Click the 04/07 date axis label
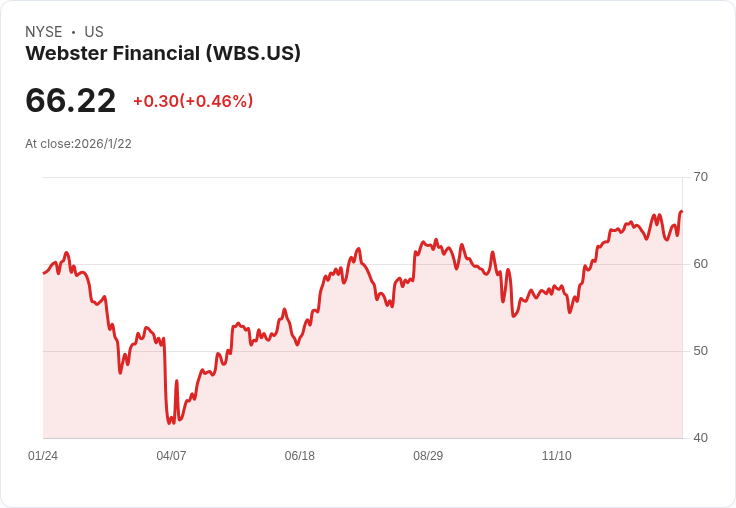 click(x=171, y=455)
